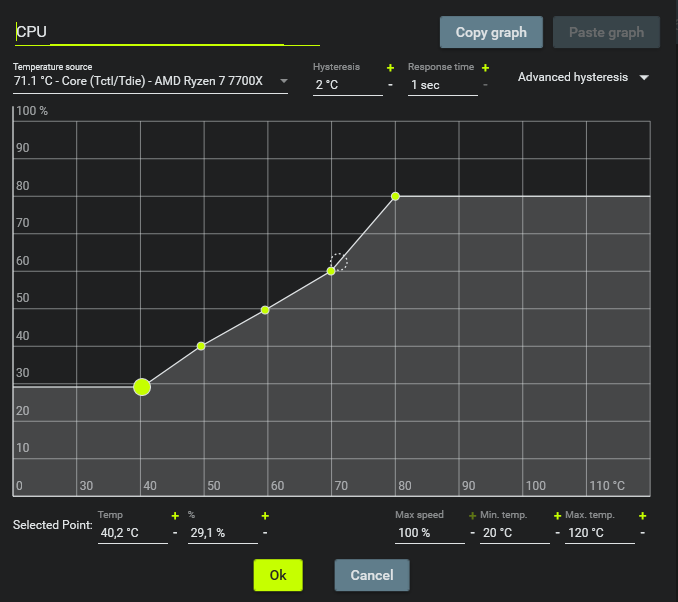The width and height of the screenshot is (678, 602).
Task: Decrease Selected Point Temp with minus
Action: [x=175, y=533]
